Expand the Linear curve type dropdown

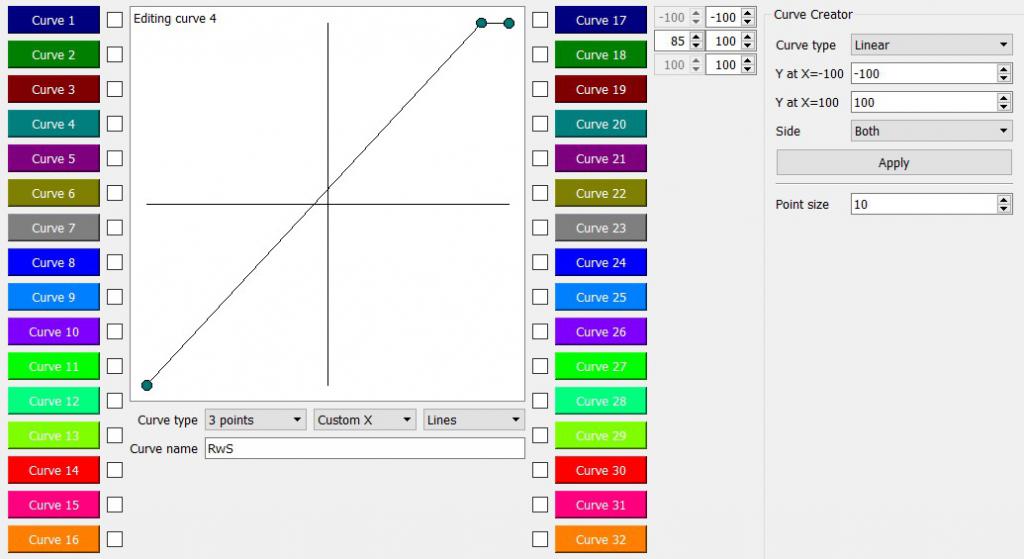pos(931,45)
